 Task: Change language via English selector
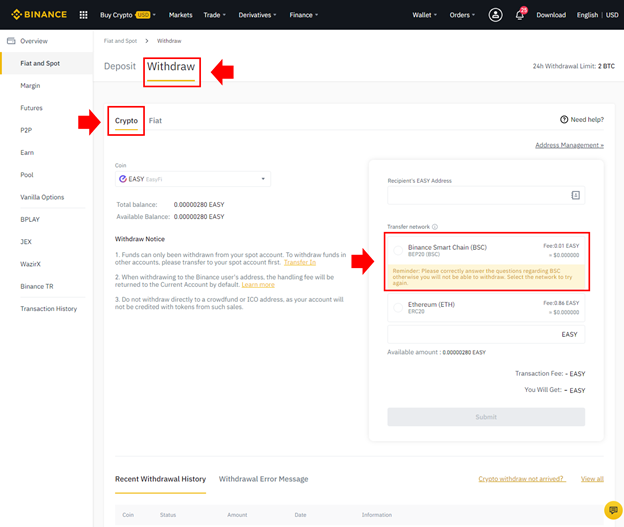(x=587, y=15)
